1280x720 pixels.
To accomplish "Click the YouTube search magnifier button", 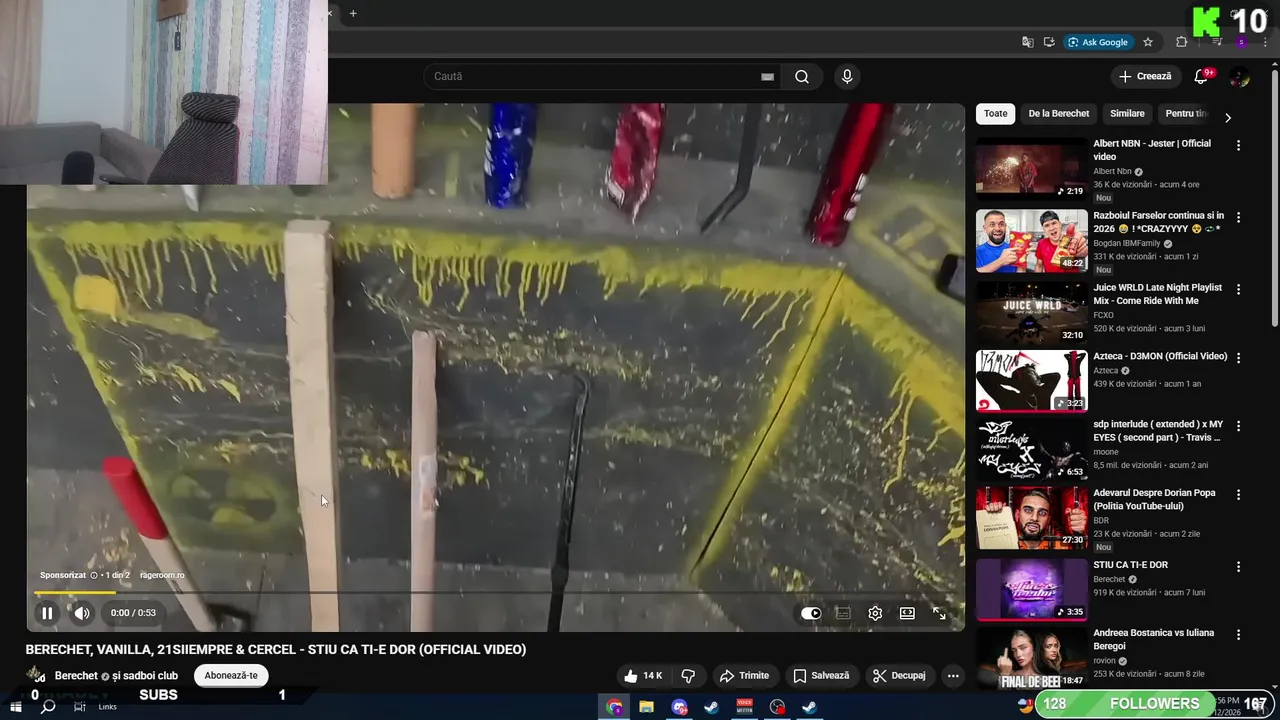I will [802, 77].
